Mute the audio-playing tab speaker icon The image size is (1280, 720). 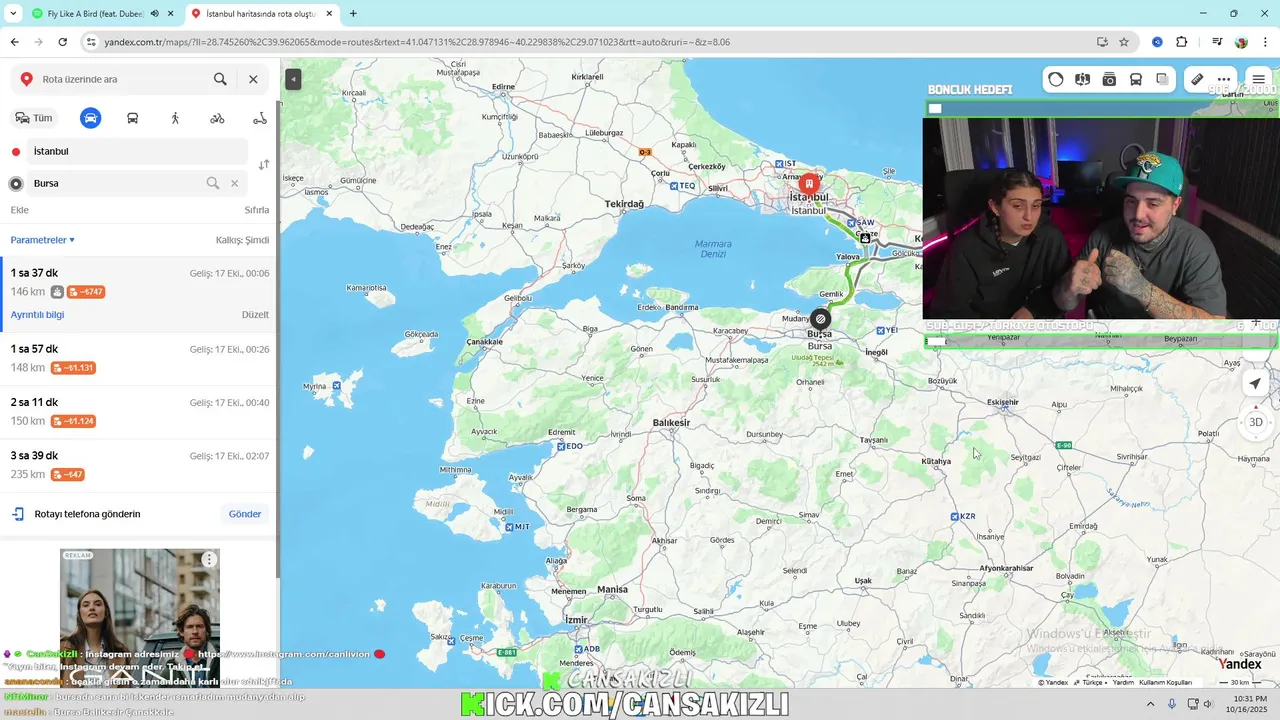[154, 14]
